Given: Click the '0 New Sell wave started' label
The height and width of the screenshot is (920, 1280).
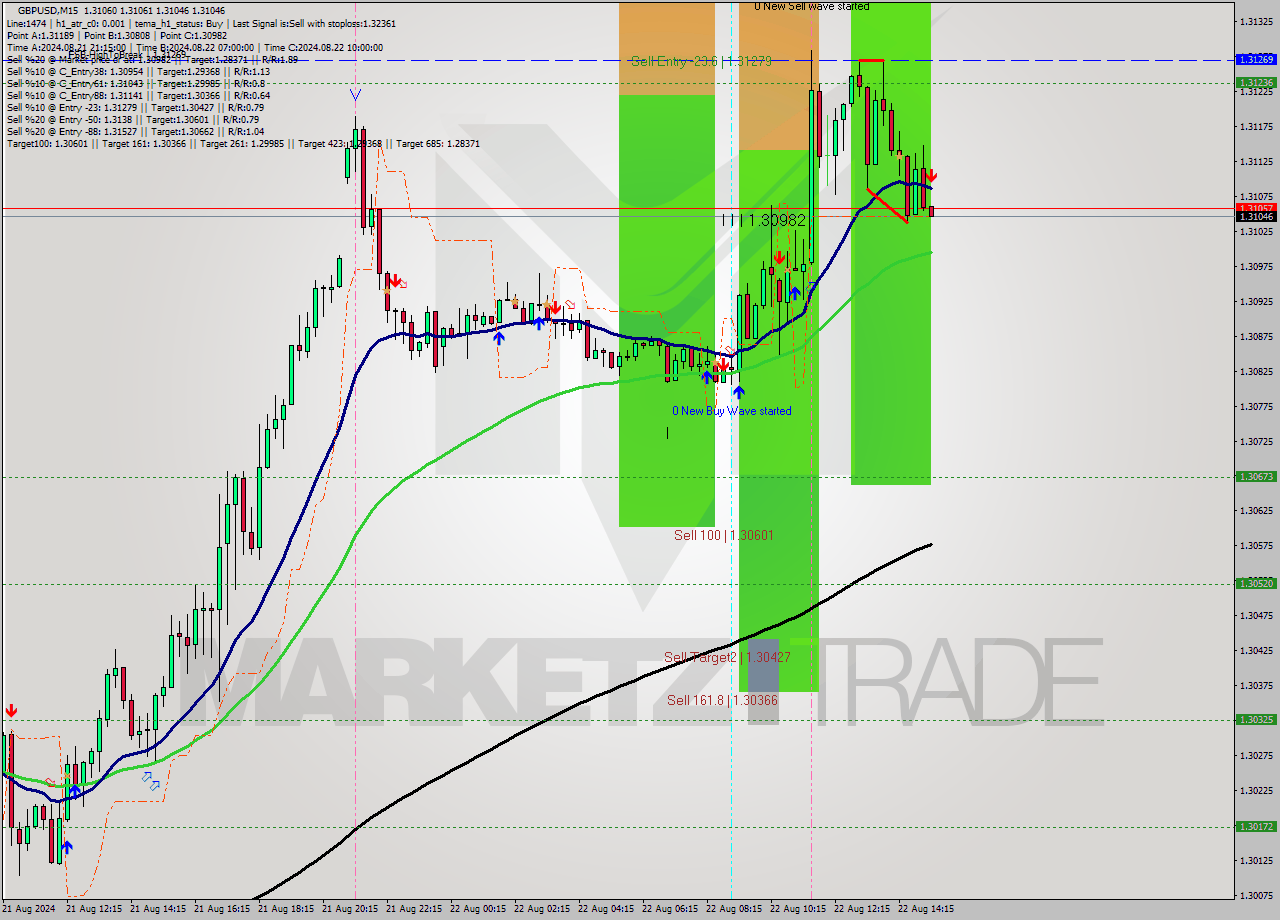Looking at the screenshot, I should click(812, 6).
